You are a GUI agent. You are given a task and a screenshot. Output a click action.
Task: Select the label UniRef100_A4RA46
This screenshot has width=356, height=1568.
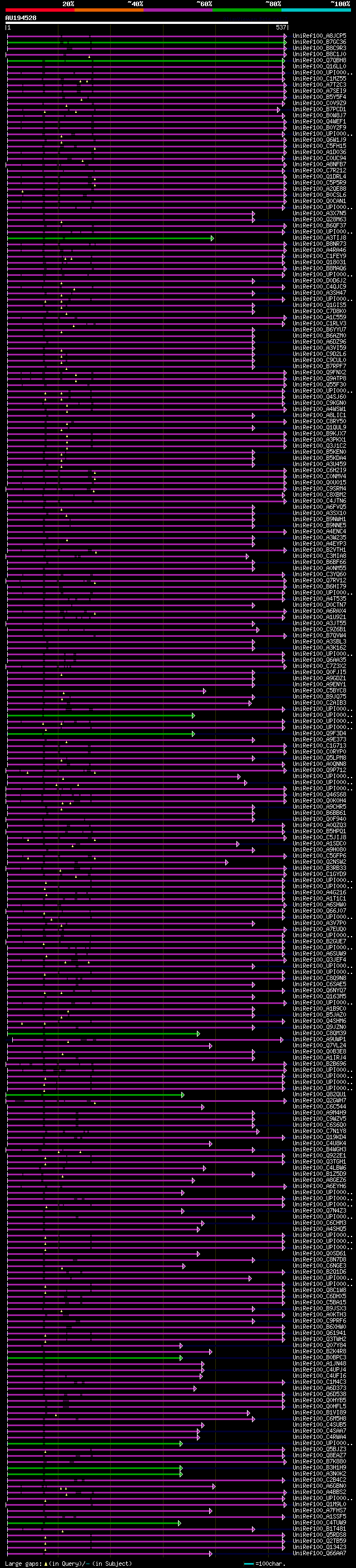point(319,251)
